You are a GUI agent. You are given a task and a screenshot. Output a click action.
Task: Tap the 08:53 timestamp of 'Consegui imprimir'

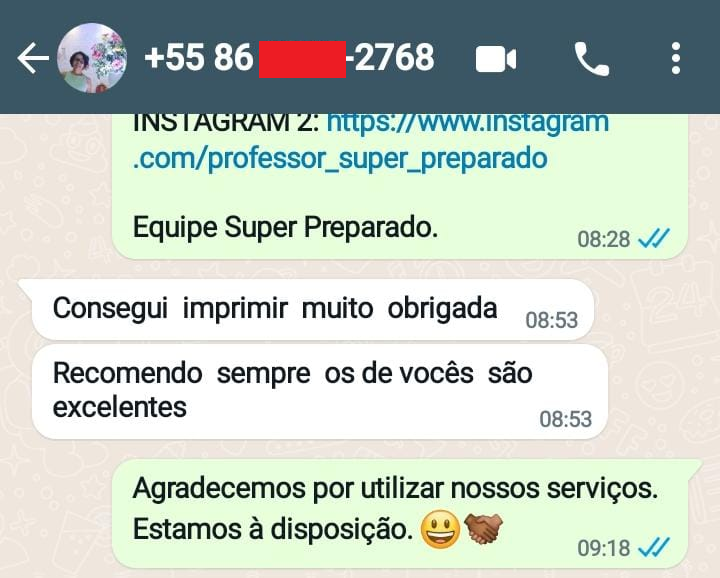551,320
